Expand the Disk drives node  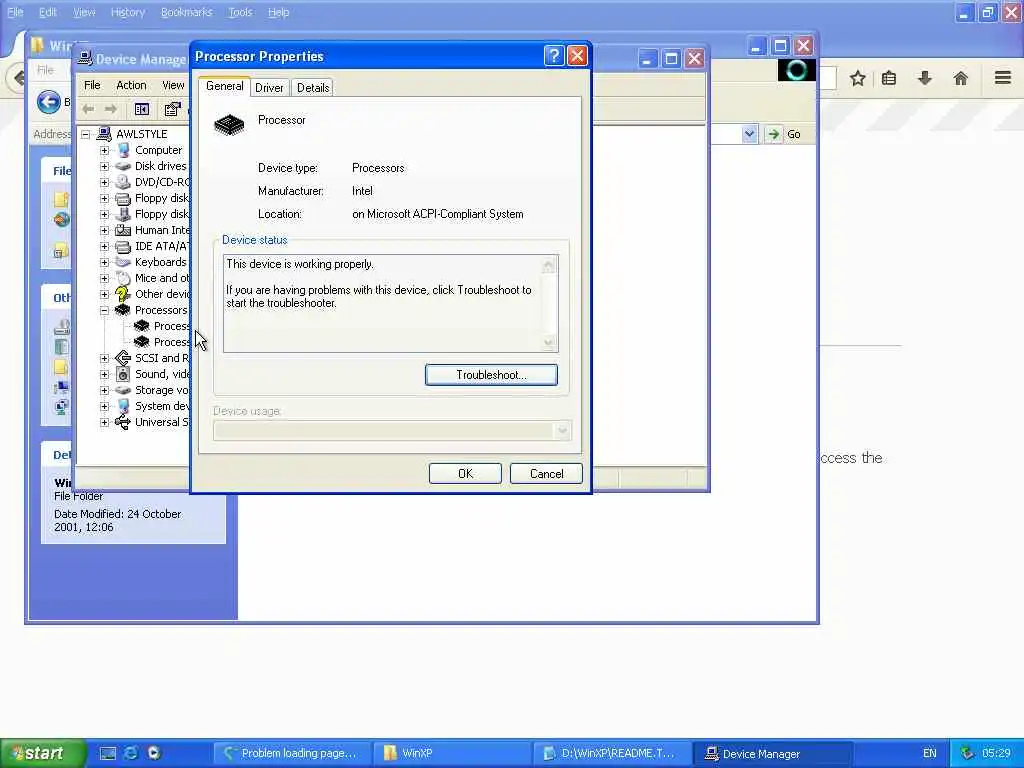pos(104,166)
